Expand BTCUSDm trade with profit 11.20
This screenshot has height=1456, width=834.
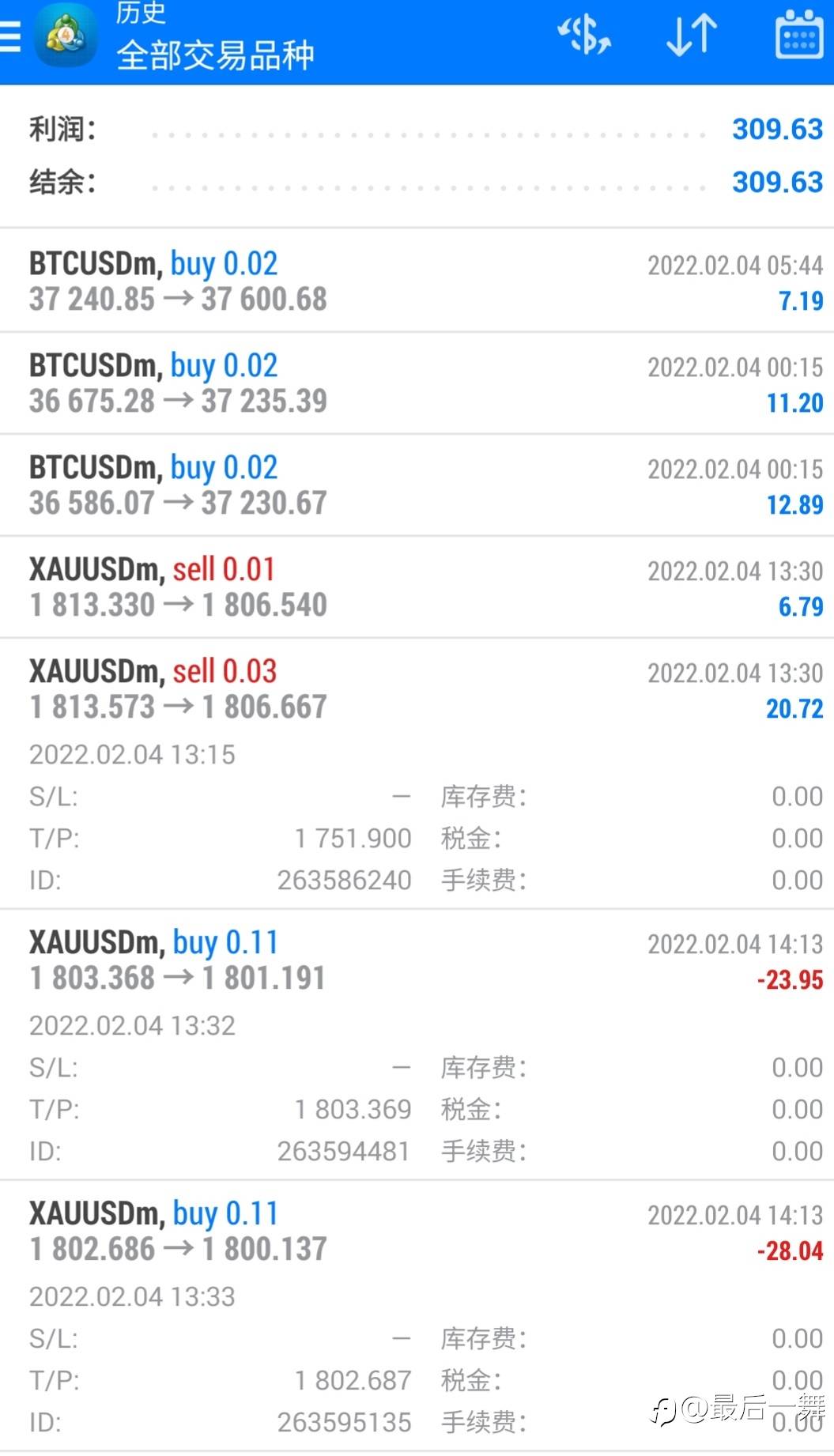point(417,383)
